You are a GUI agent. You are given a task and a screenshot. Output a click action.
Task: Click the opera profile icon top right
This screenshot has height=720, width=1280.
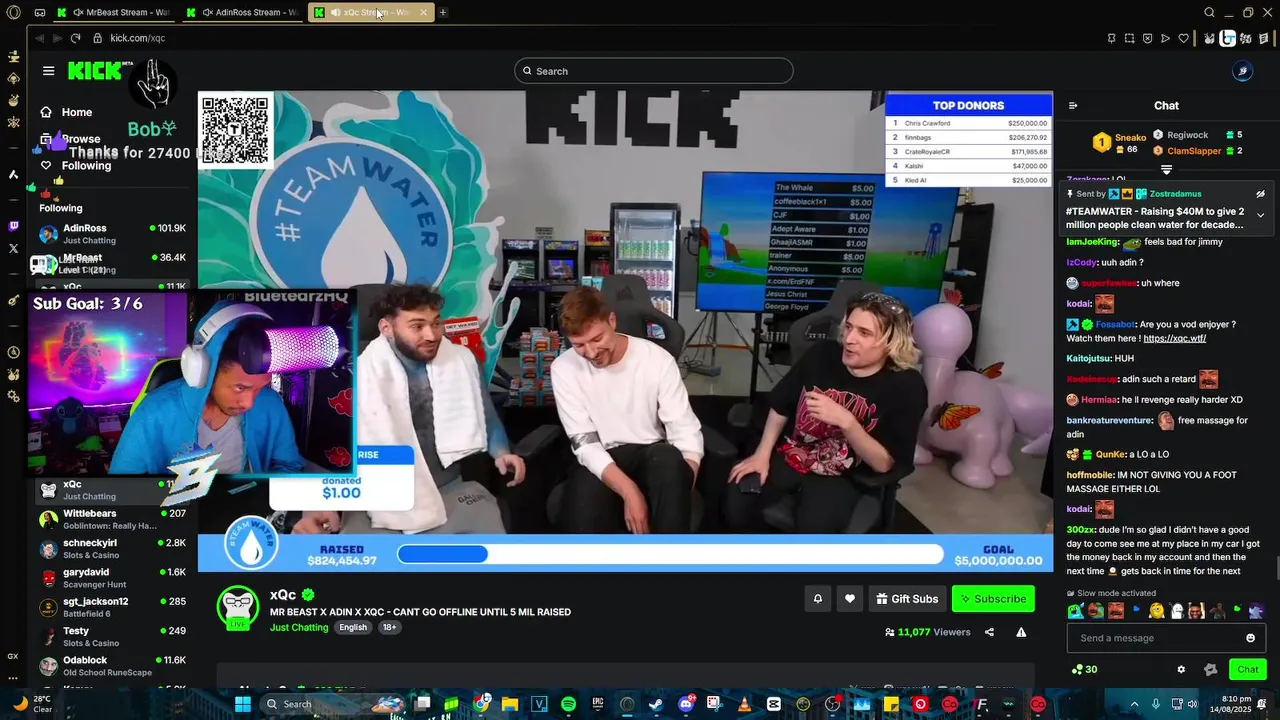(1242, 71)
